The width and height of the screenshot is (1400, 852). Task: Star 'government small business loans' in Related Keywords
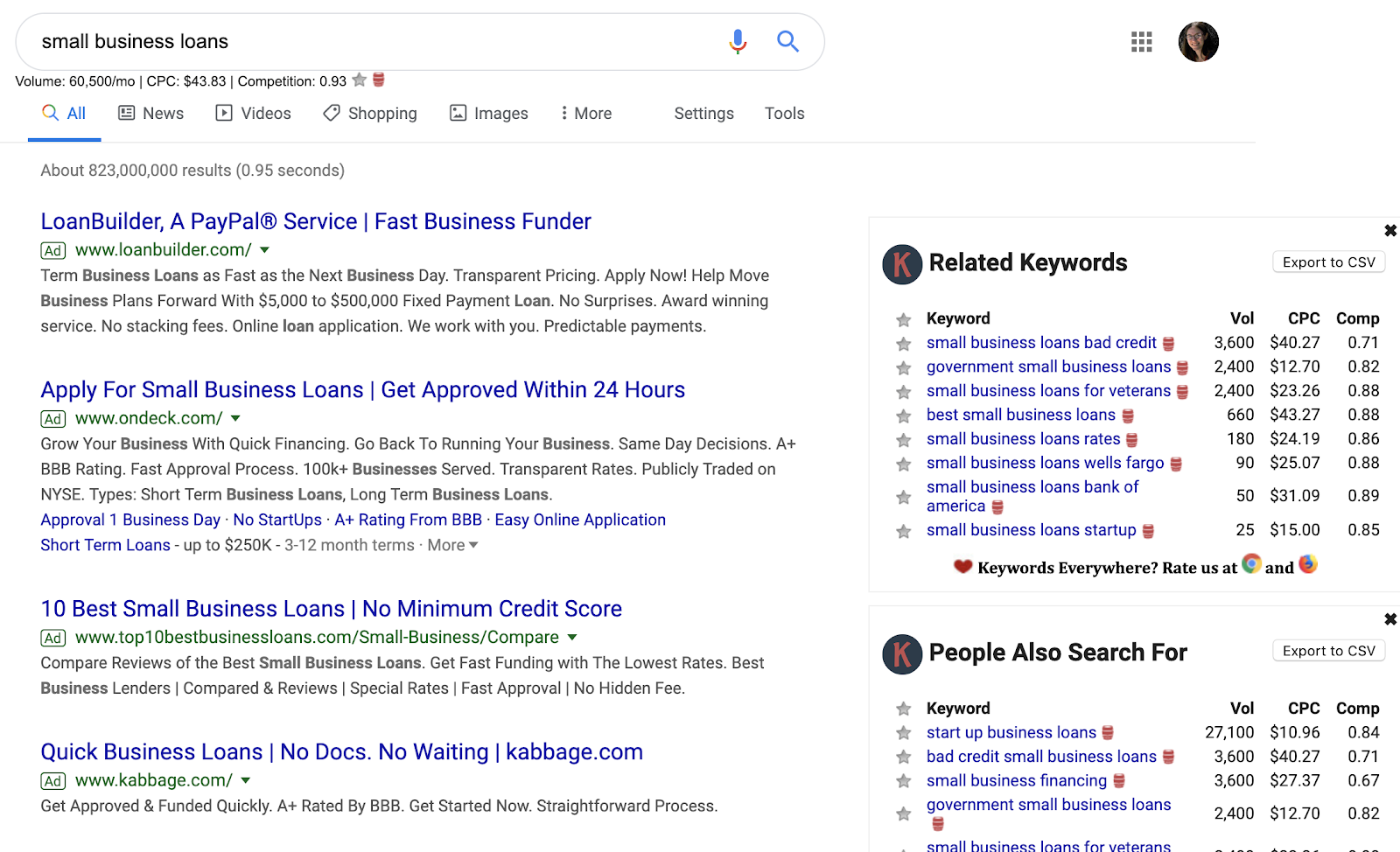(904, 368)
